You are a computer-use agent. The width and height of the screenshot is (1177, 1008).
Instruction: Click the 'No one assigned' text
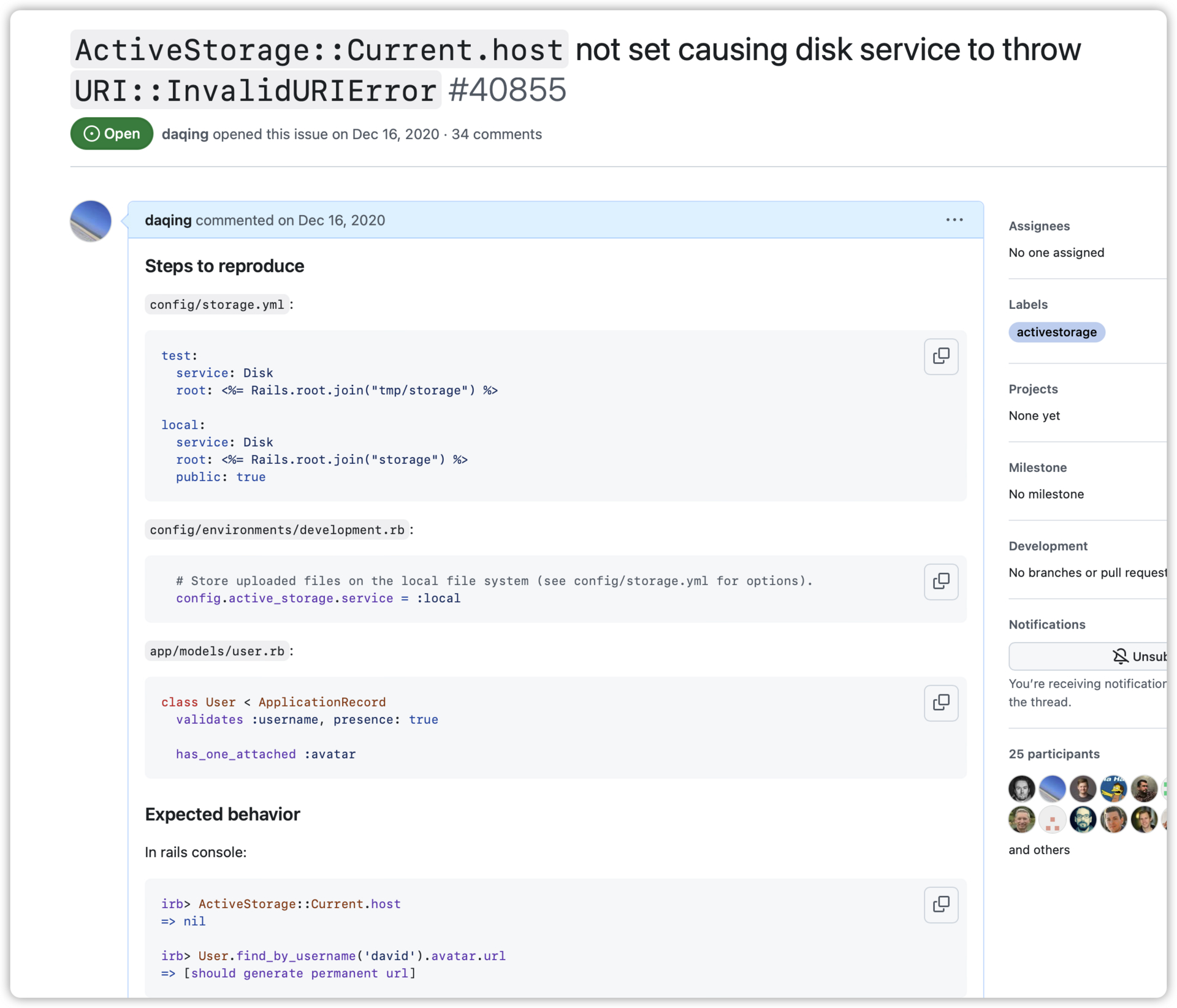[x=1056, y=252]
